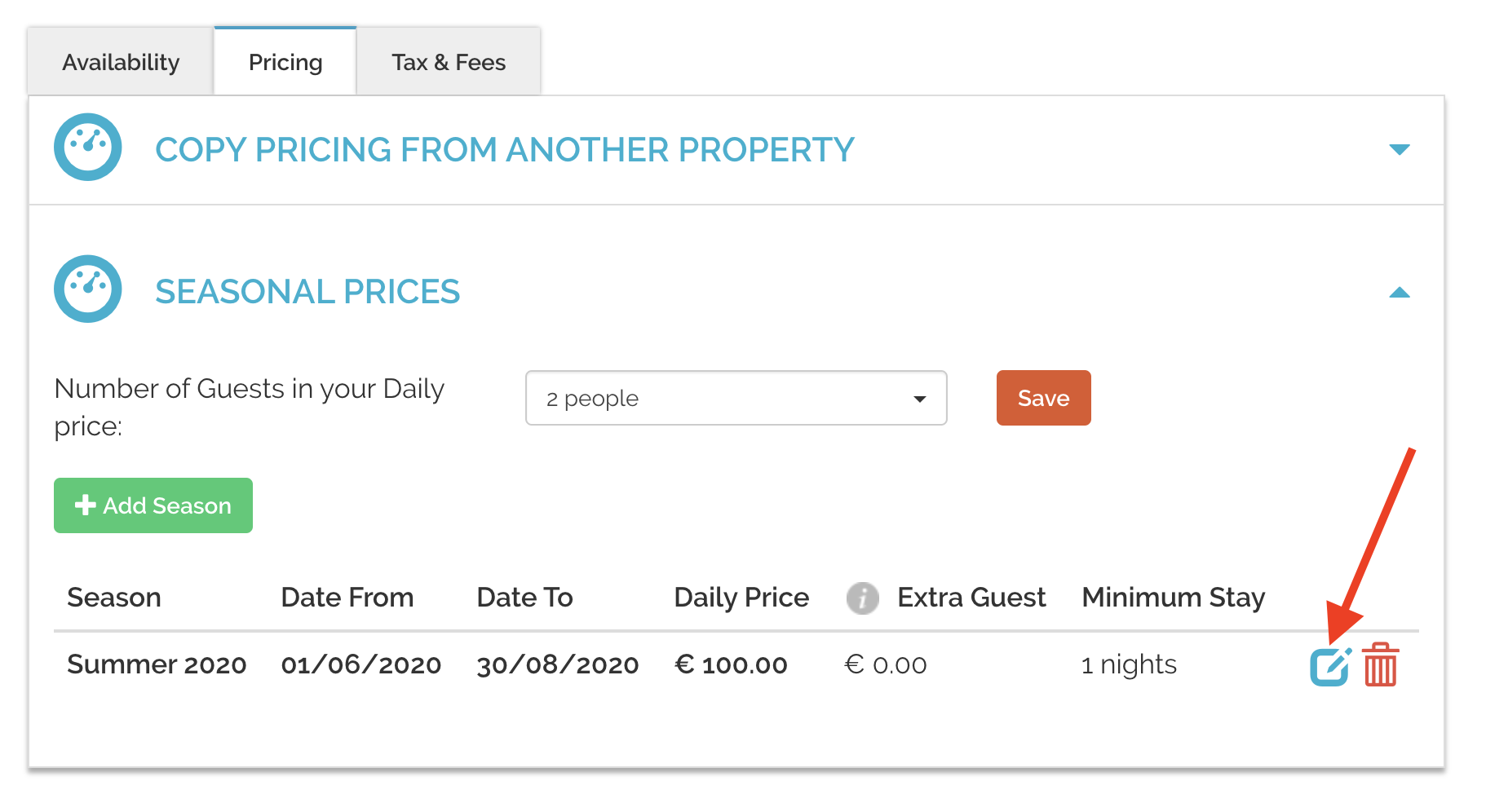Image resolution: width=1486 pixels, height=812 pixels.
Task: Click the Copy Pricing From Another Property heading
Action: point(505,149)
